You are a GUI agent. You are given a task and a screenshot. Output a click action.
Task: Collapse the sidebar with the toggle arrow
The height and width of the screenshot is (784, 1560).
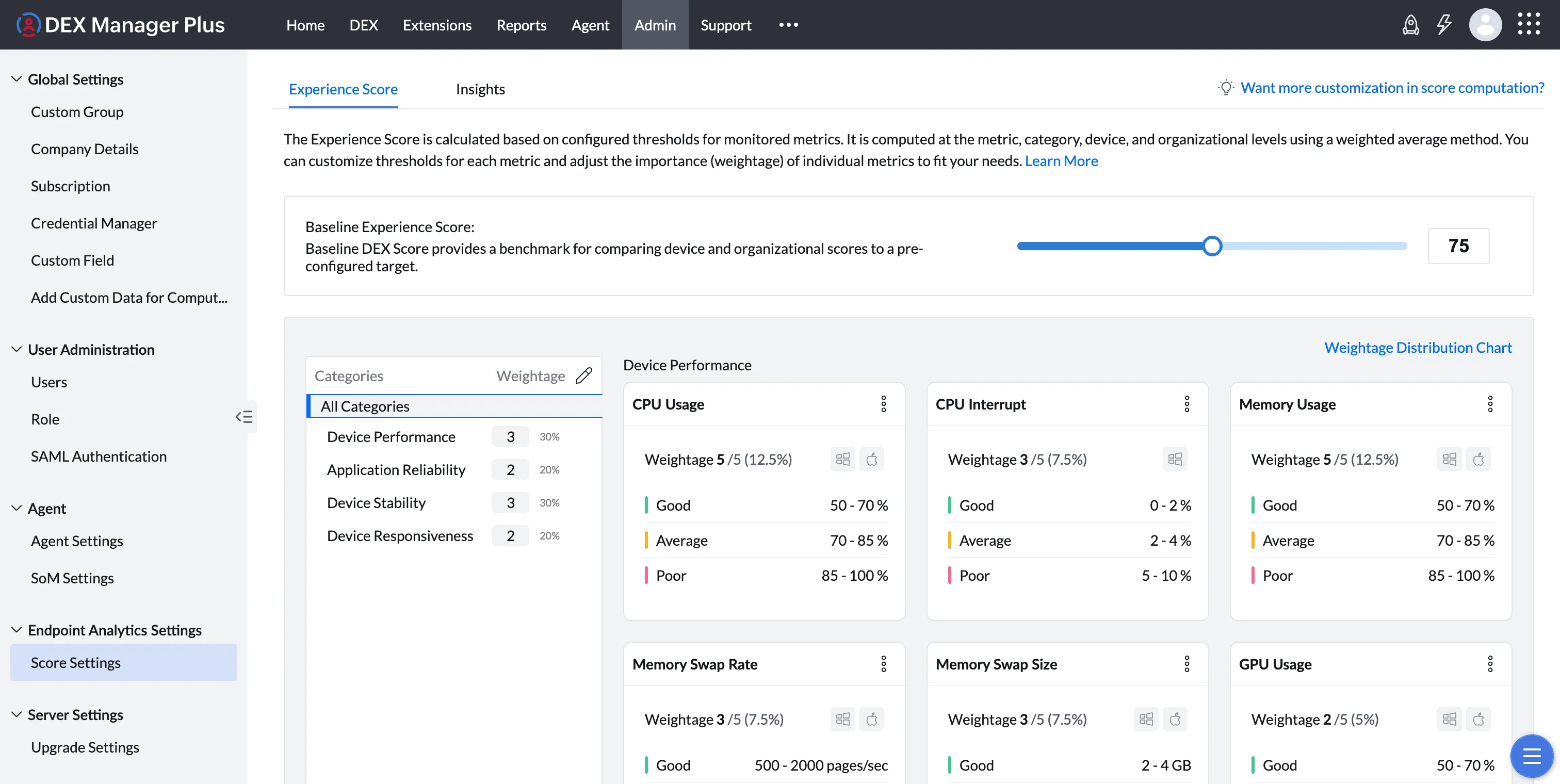pos(244,417)
